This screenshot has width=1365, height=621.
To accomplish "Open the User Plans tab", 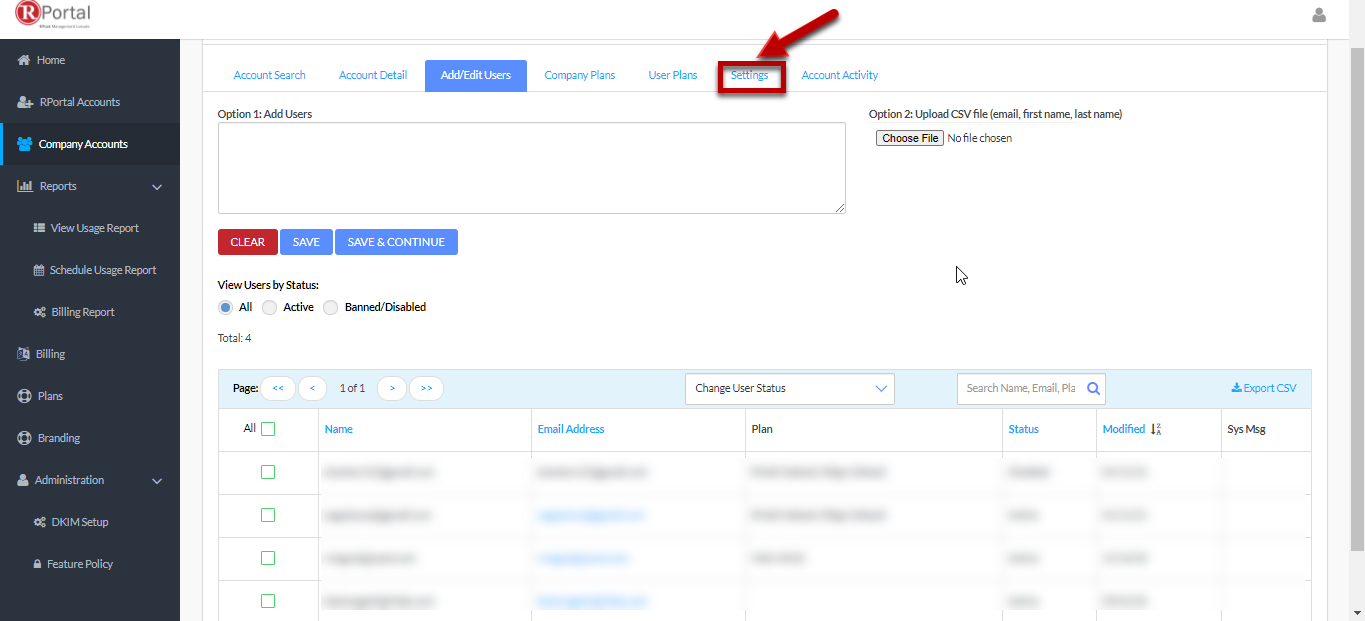I will point(673,75).
